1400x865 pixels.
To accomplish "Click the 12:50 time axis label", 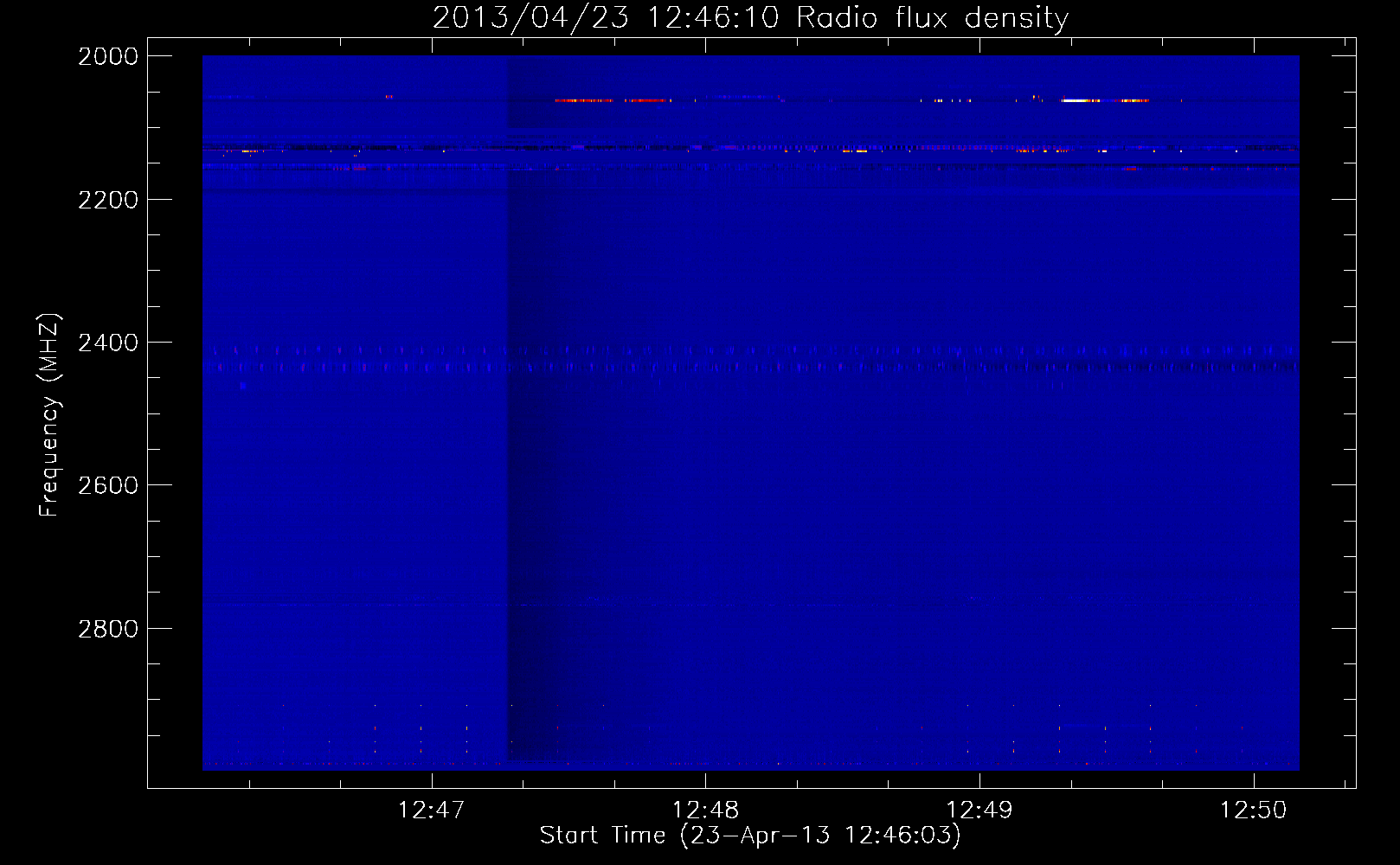I will [1254, 810].
